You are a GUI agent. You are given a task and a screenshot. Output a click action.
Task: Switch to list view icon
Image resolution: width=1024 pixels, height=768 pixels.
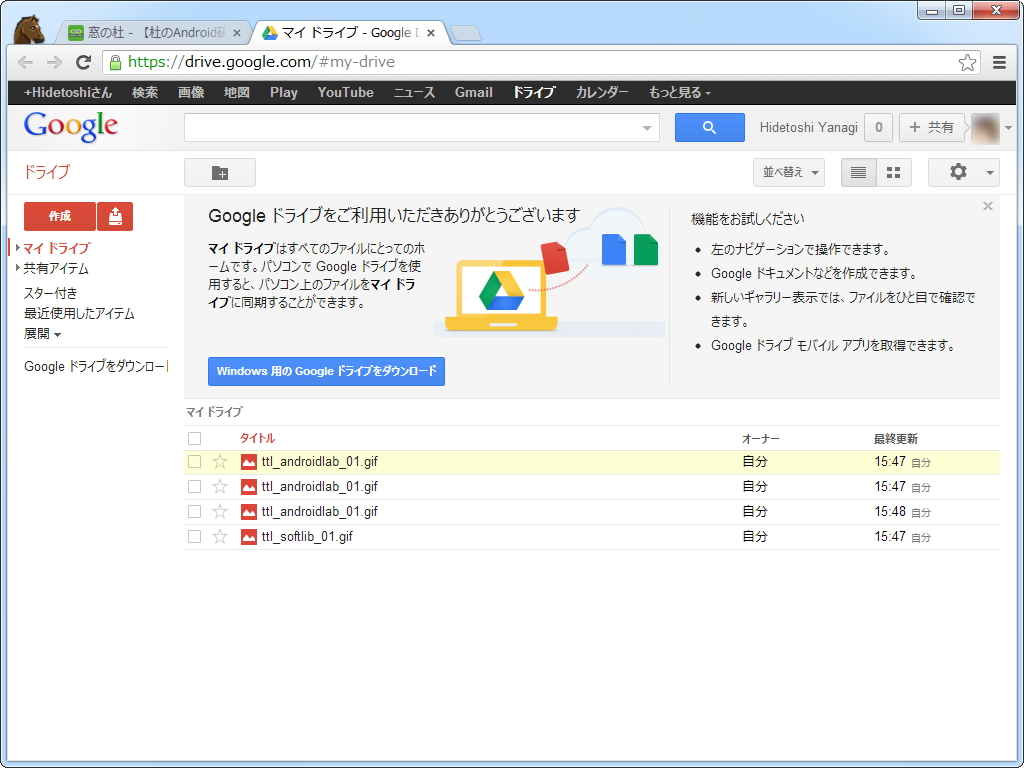click(857, 172)
